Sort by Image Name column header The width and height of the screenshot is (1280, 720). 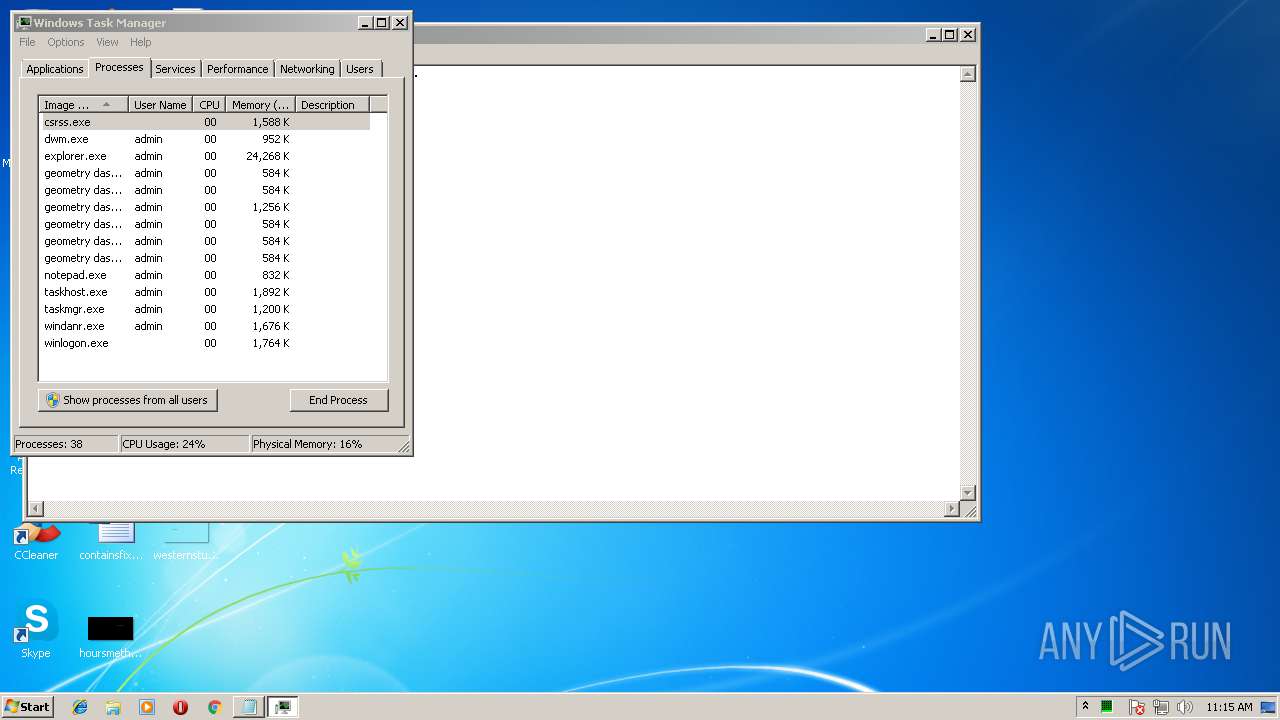[84, 105]
